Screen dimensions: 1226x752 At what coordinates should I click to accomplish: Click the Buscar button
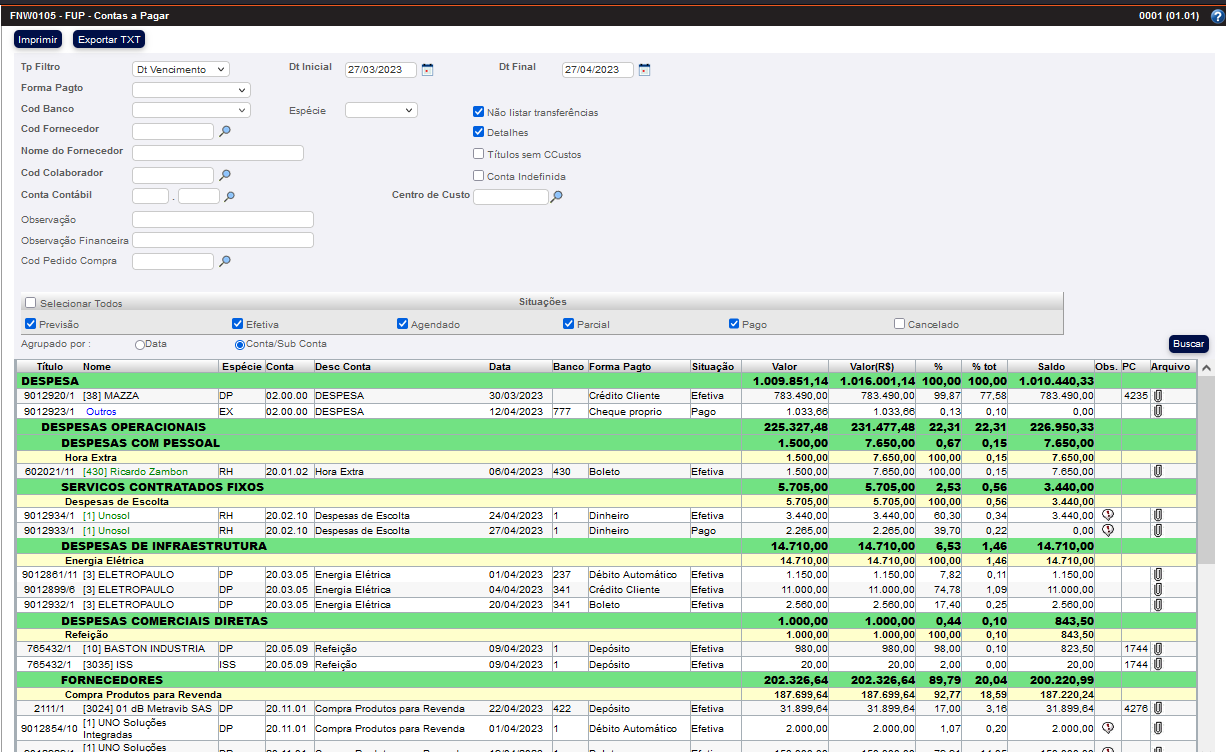(1188, 344)
